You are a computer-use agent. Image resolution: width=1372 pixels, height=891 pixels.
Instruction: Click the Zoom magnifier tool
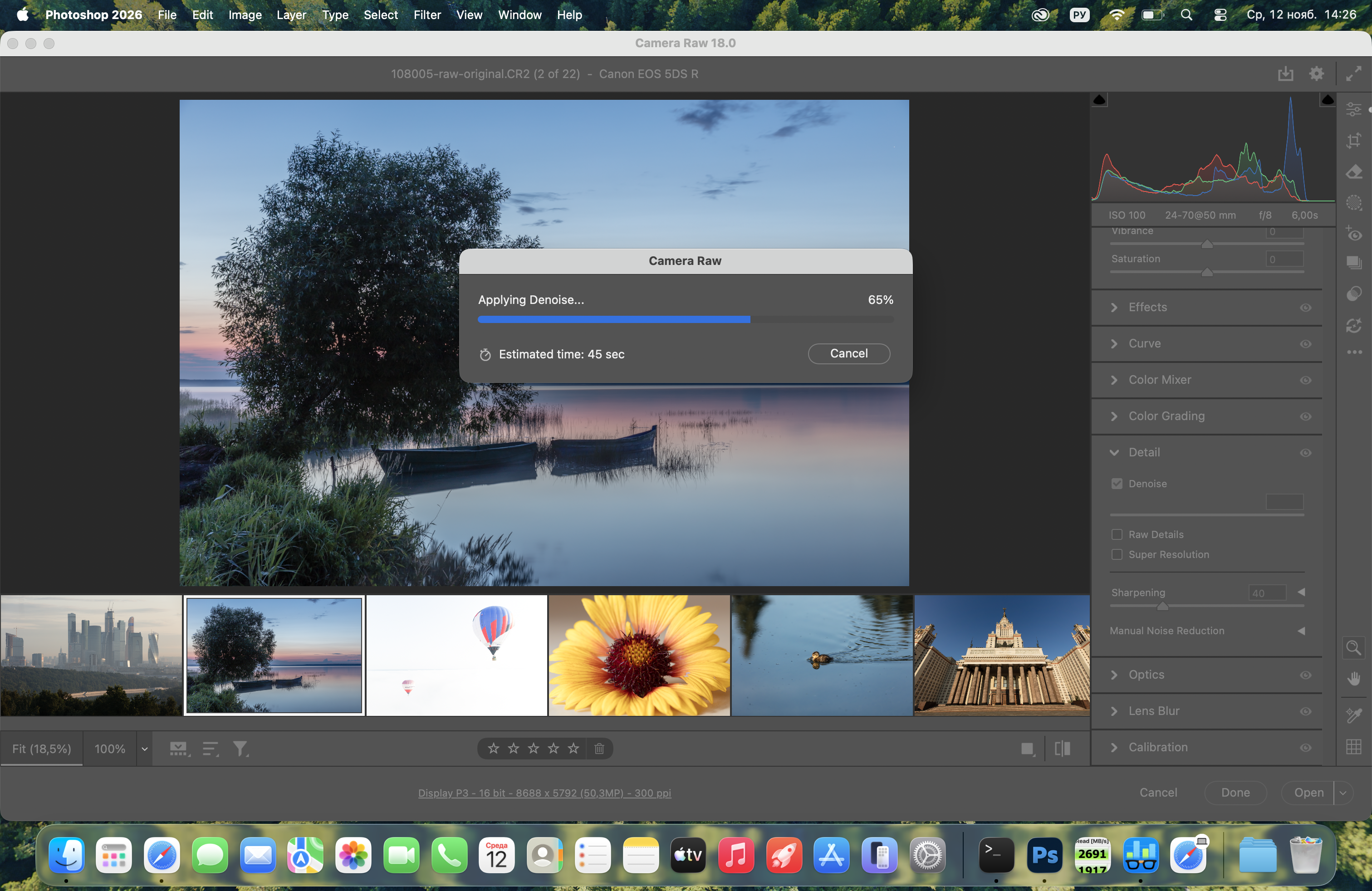click(1353, 647)
